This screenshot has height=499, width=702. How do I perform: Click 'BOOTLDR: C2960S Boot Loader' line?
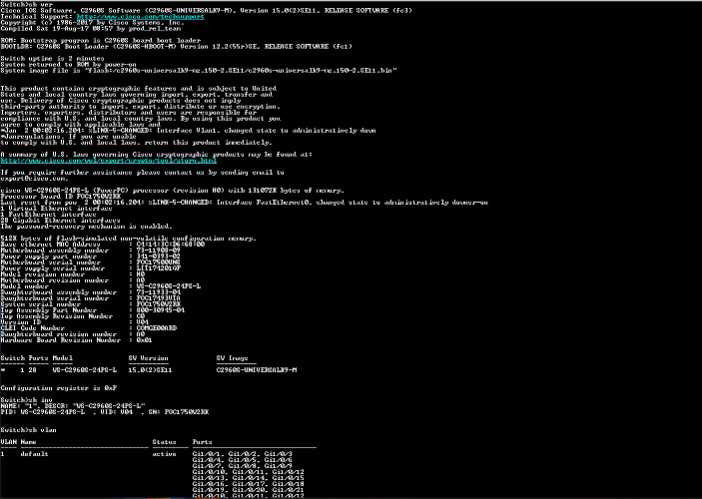pyautogui.click(x=176, y=47)
